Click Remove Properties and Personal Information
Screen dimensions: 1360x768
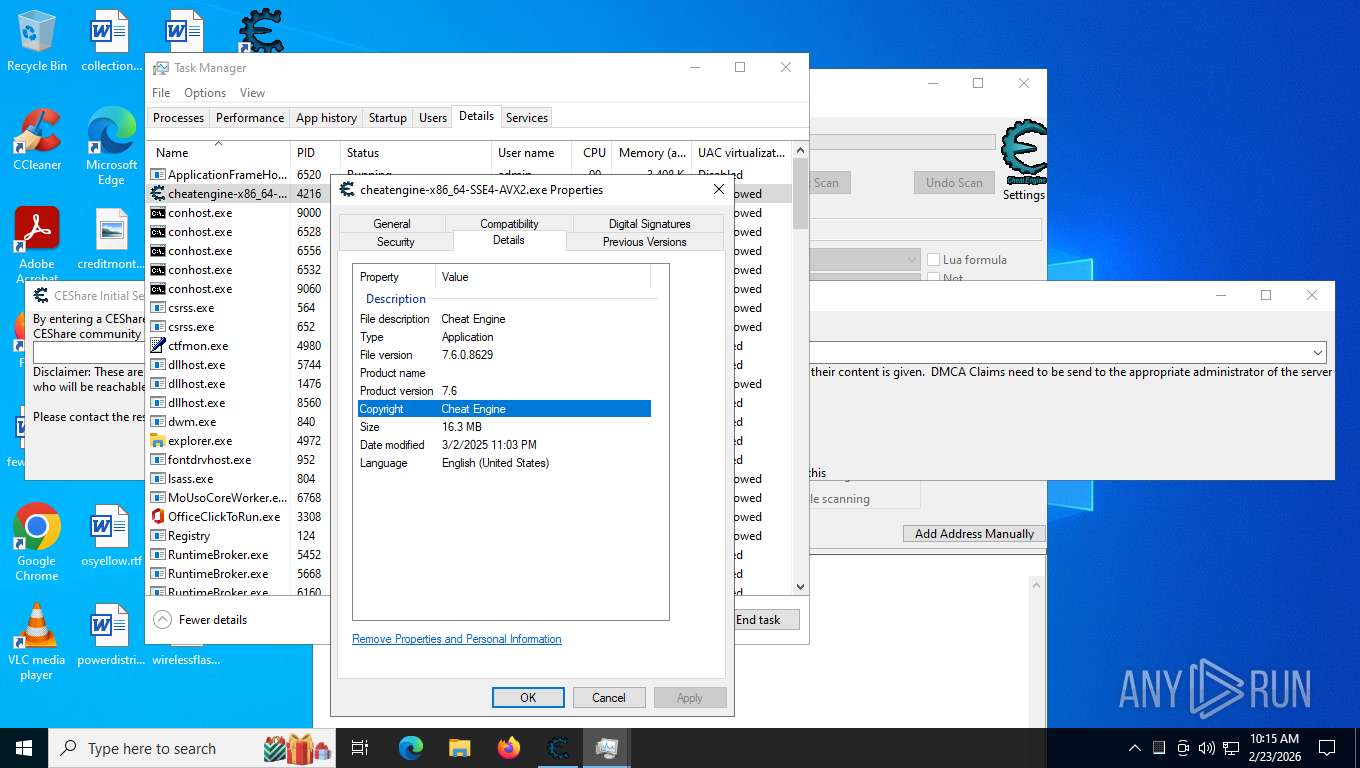pyautogui.click(x=457, y=639)
